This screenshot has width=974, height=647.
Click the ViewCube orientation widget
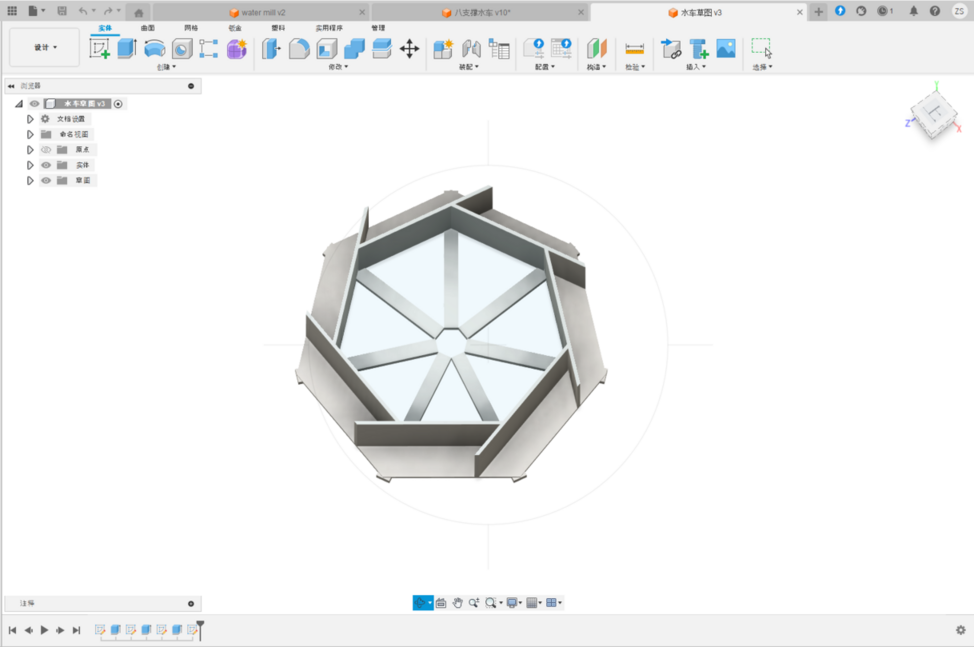(934, 115)
